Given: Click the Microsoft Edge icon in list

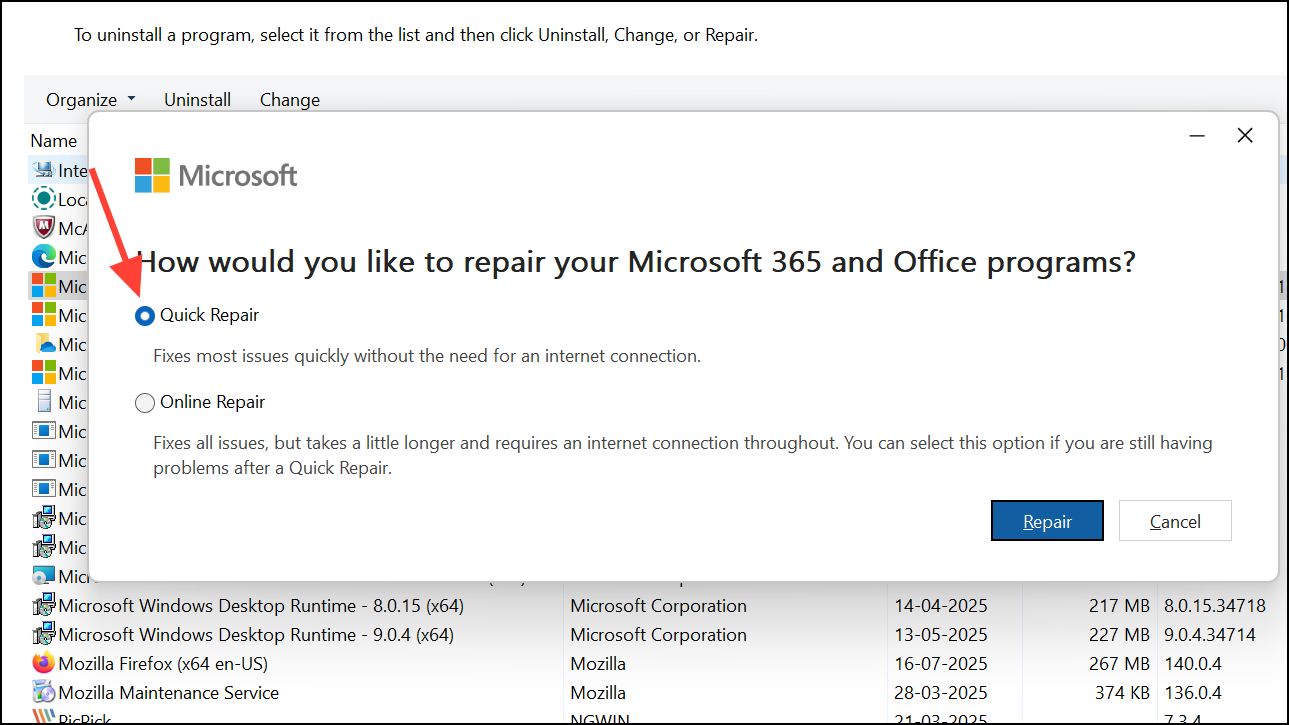Looking at the screenshot, I should click(x=43, y=257).
